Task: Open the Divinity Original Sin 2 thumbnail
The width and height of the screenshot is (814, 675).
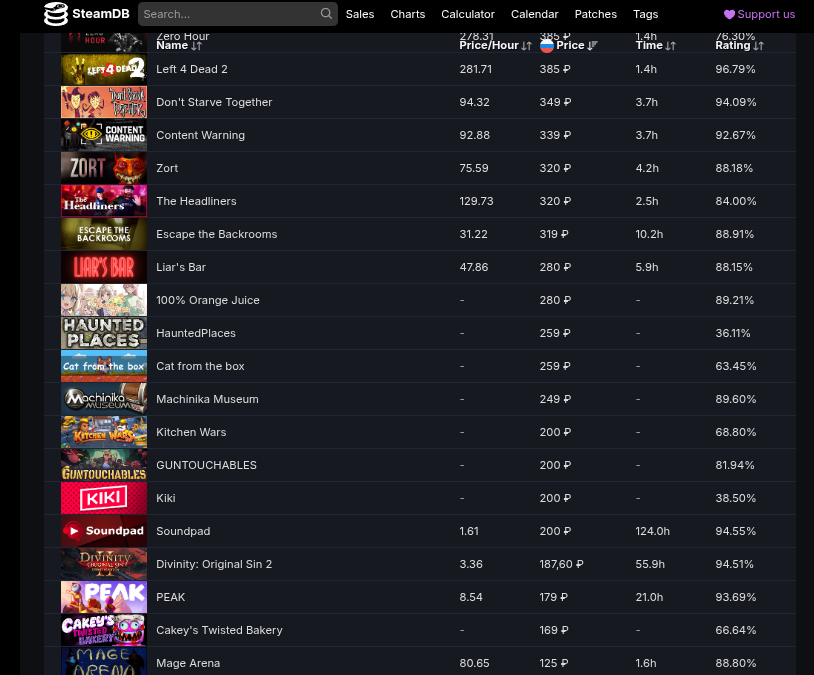Action: click(x=104, y=564)
